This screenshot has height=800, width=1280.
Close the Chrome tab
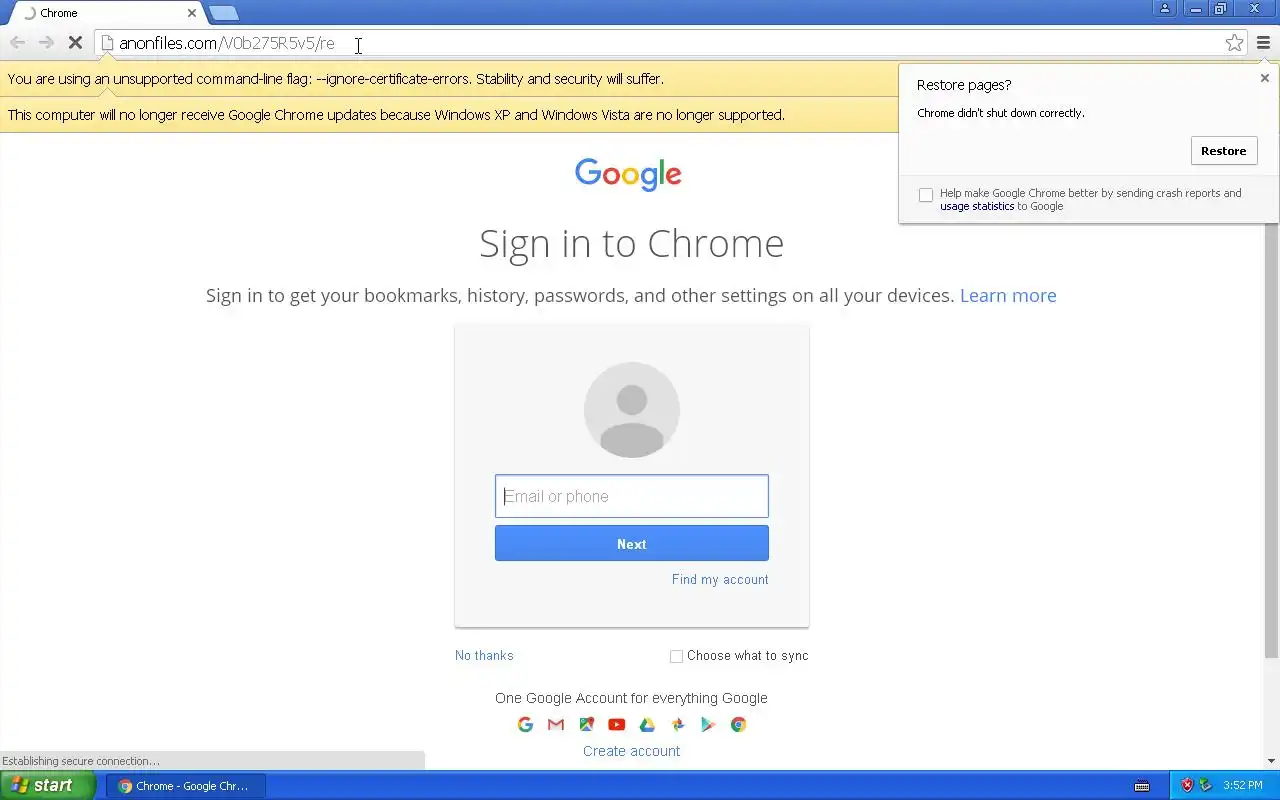click(x=192, y=13)
